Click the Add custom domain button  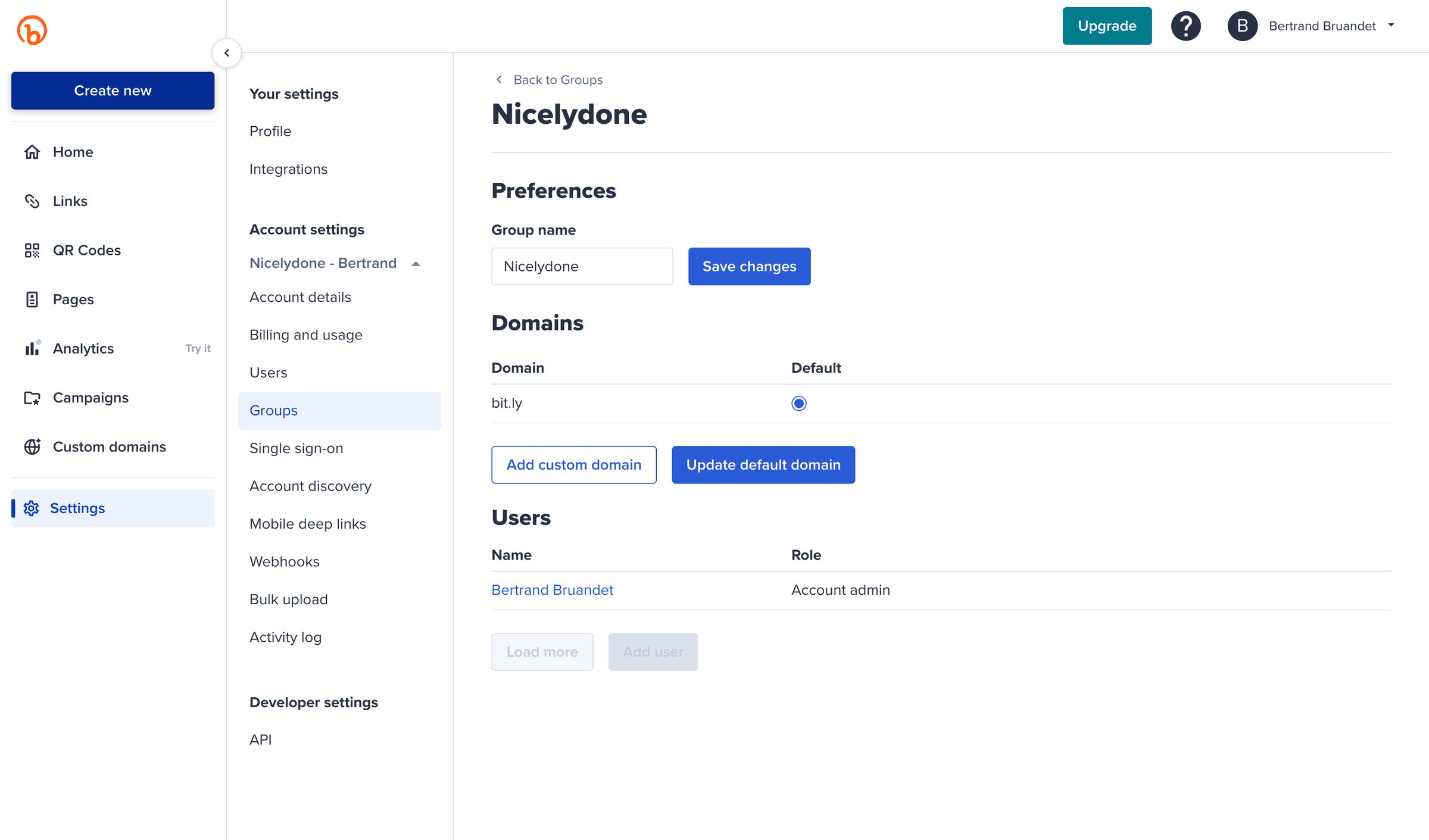point(573,465)
